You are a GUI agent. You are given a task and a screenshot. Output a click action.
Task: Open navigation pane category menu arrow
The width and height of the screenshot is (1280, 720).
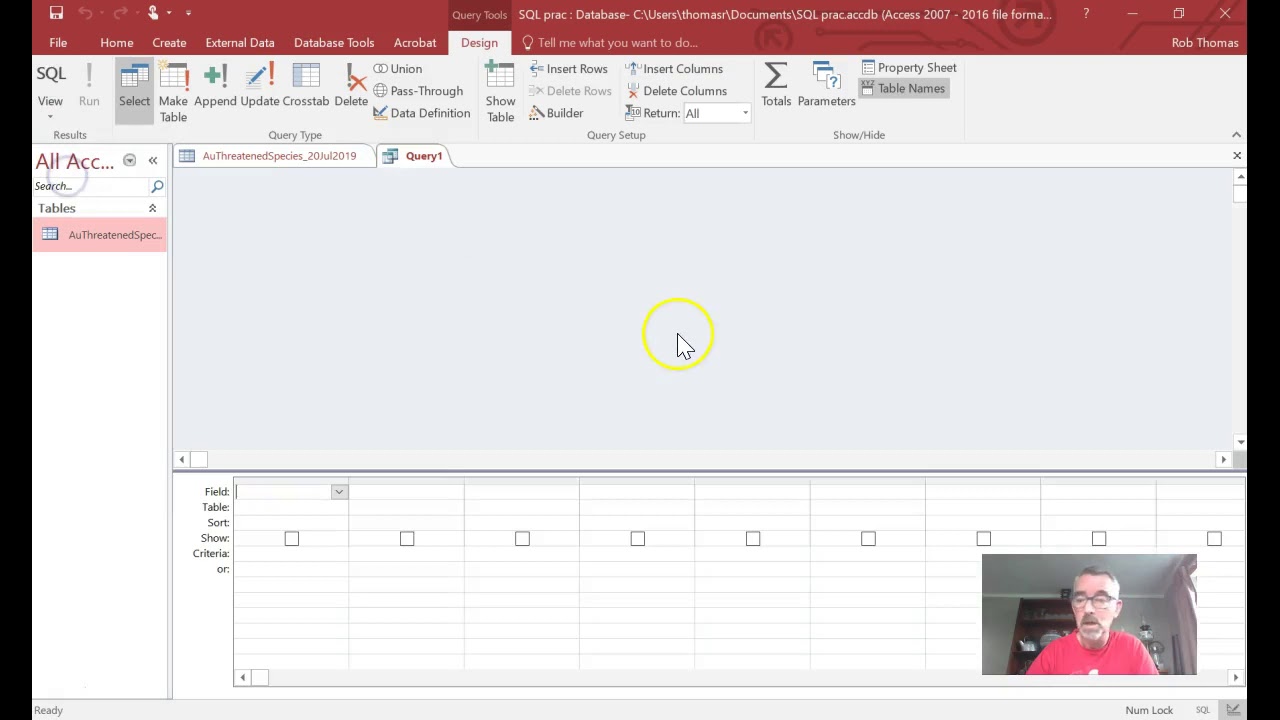point(129,161)
